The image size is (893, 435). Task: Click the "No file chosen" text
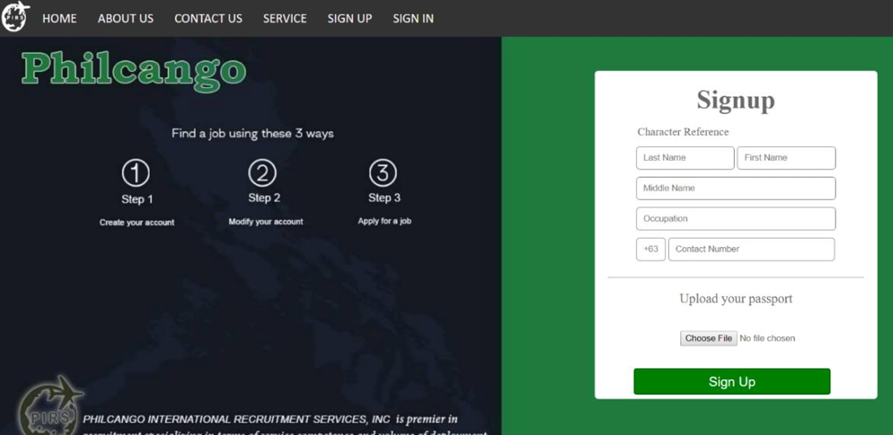click(x=767, y=338)
